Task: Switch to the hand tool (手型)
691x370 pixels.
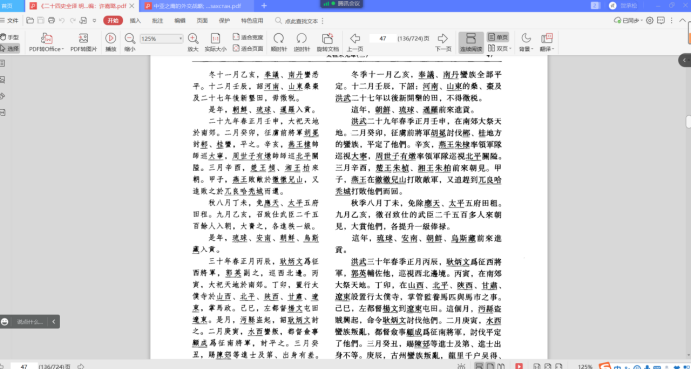Action: tap(10, 37)
